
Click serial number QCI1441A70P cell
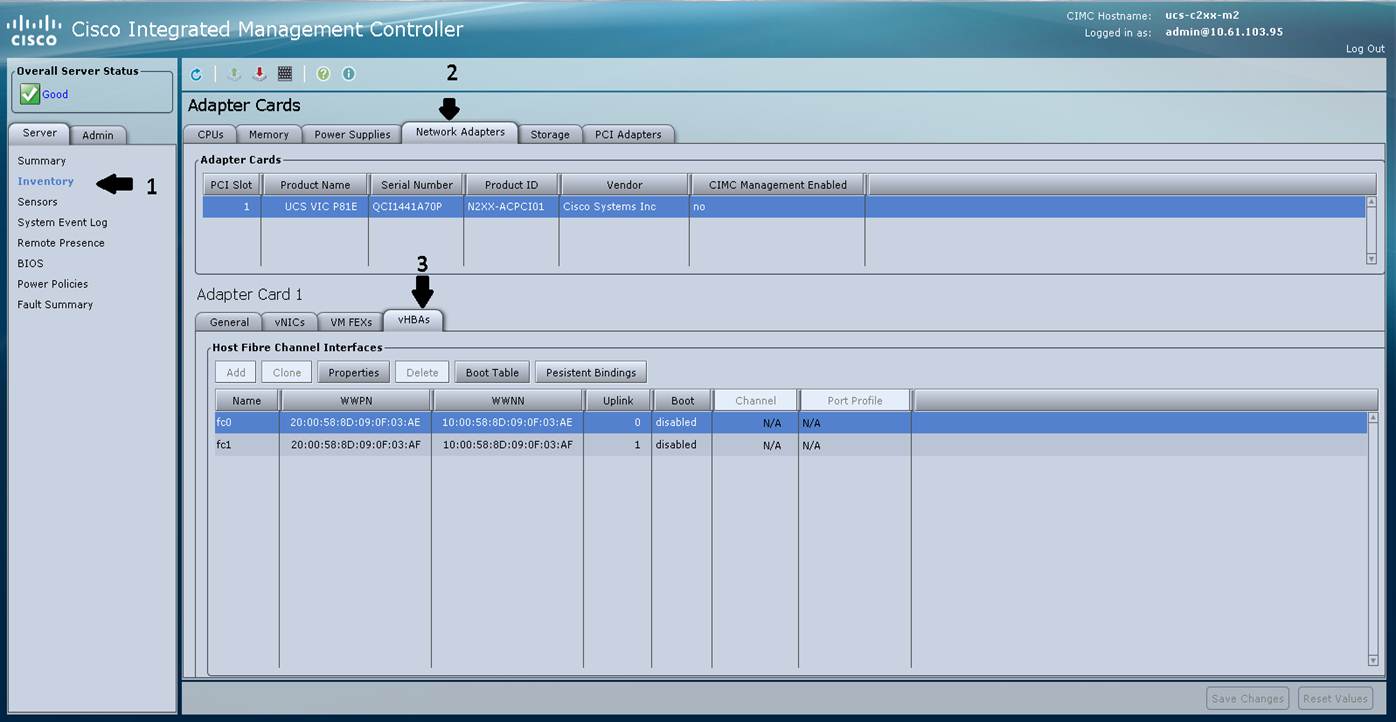click(x=414, y=207)
